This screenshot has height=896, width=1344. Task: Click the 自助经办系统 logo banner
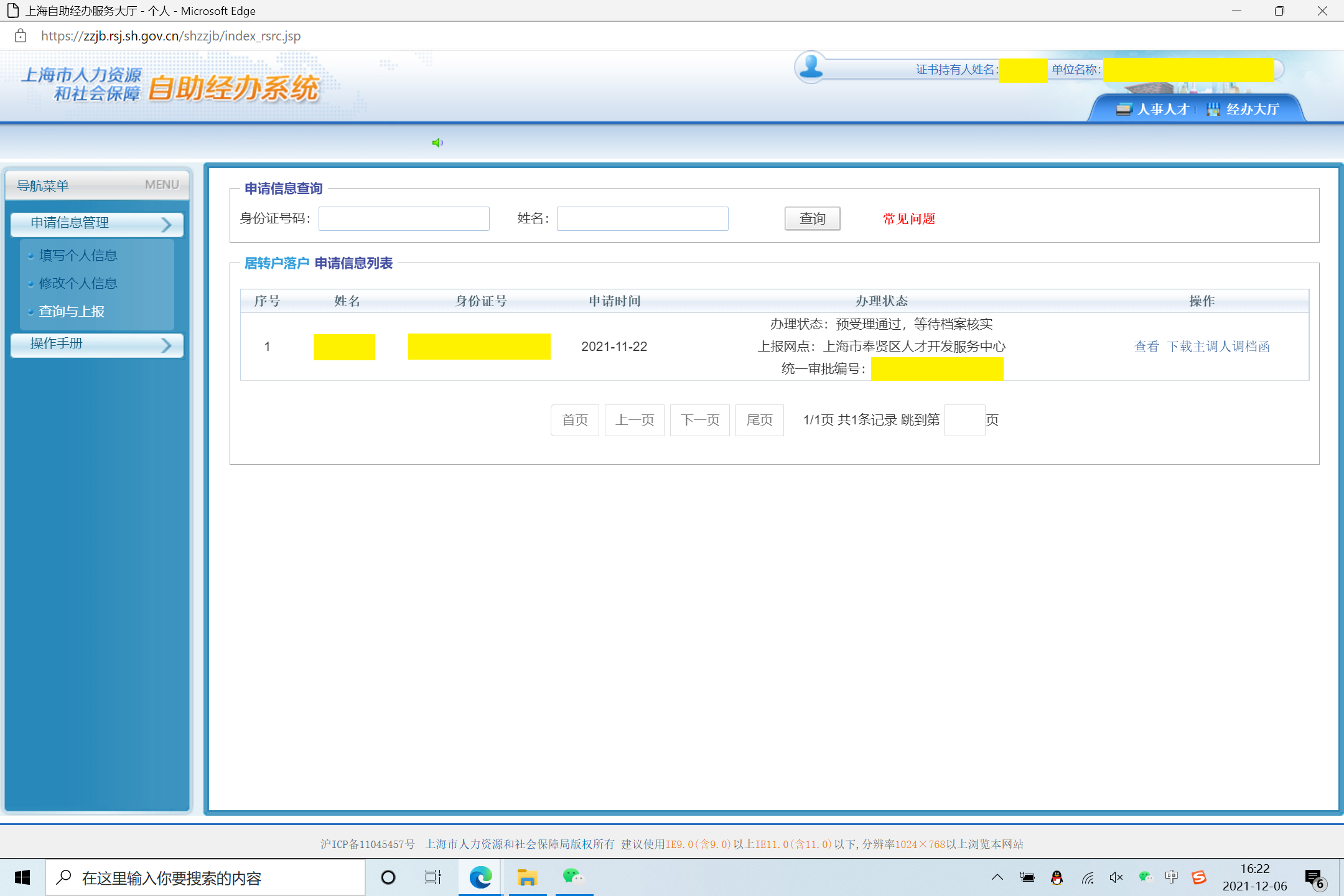[233, 88]
